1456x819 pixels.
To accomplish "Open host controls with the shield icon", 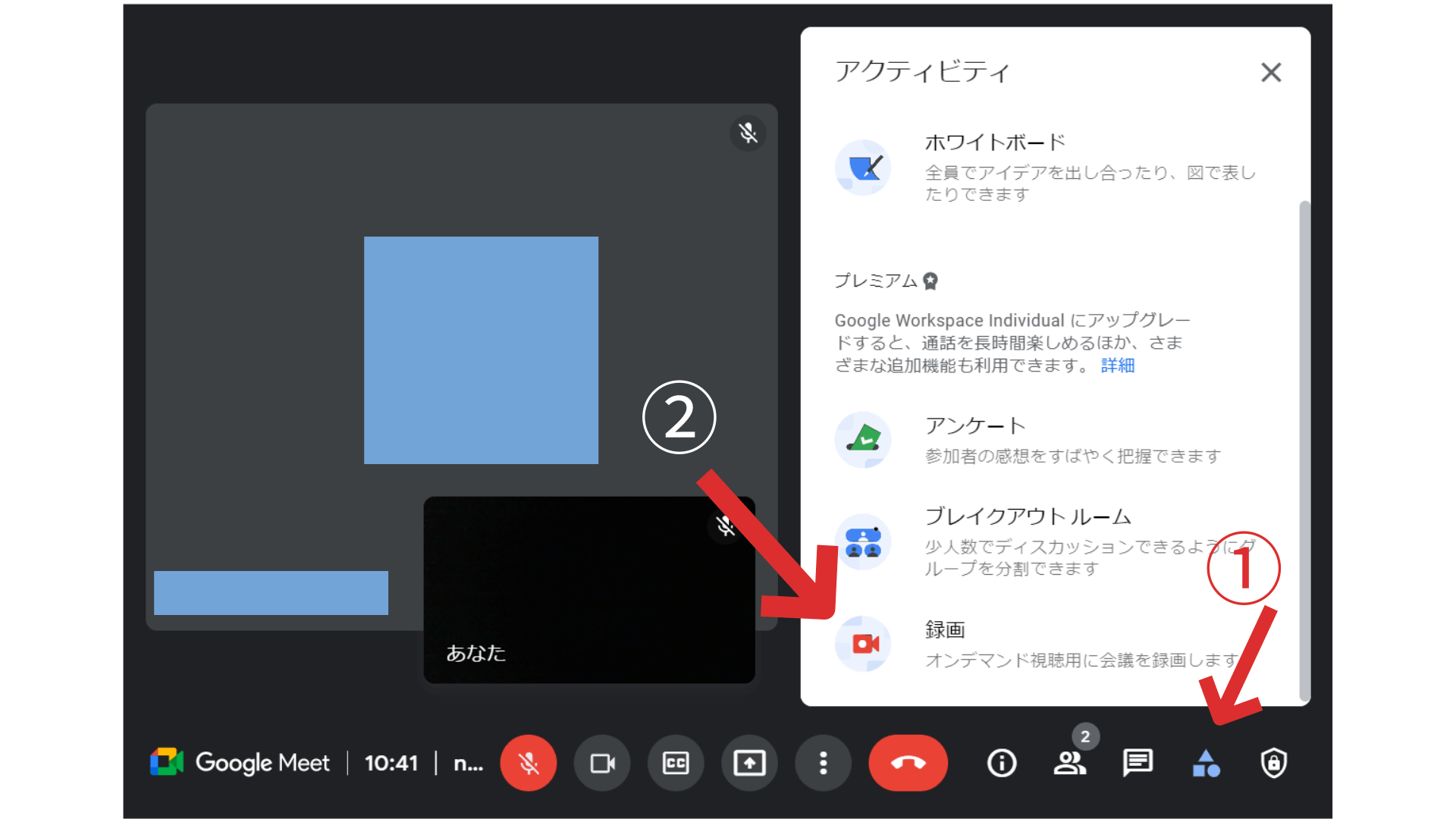I will [1273, 764].
